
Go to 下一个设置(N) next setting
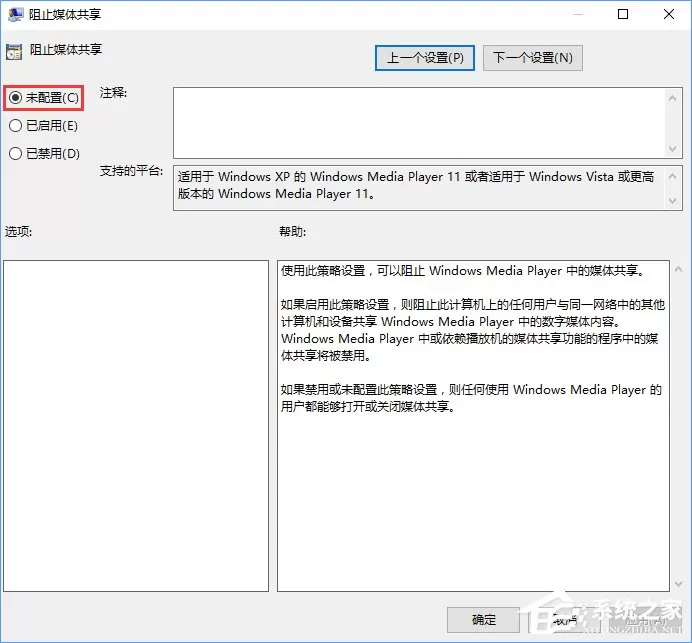click(533, 58)
